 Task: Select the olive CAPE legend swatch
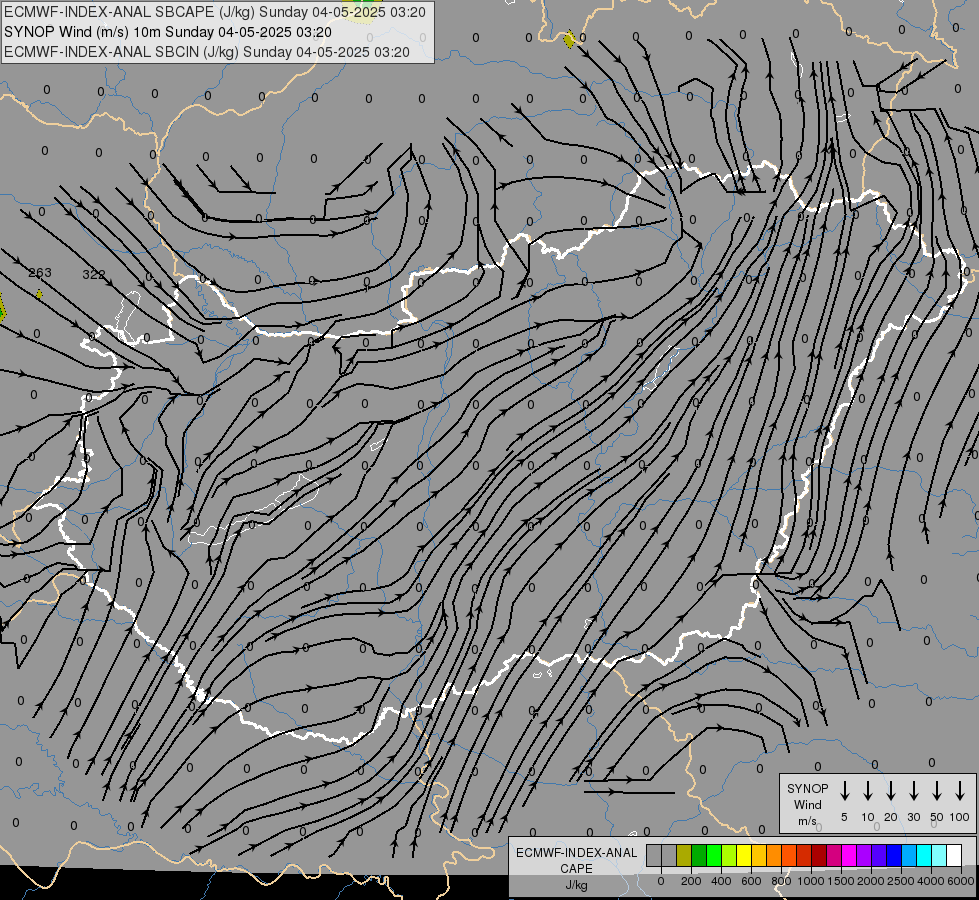(x=684, y=855)
